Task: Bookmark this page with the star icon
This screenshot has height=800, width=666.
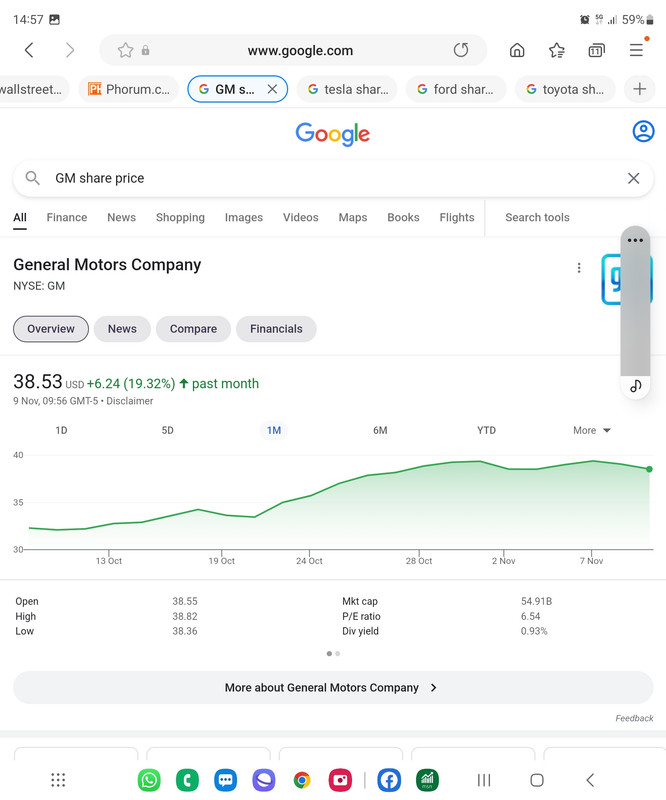Action: point(125,50)
